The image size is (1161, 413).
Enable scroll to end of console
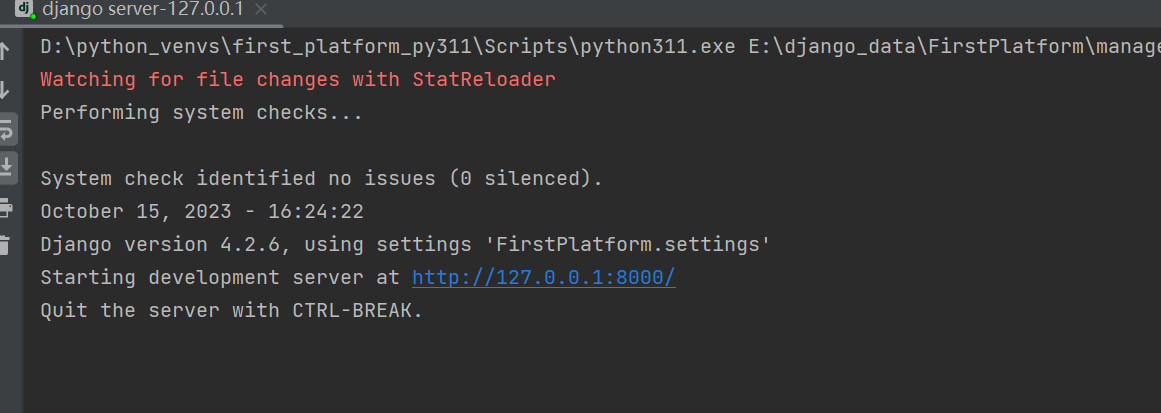(x=7, y=166)
